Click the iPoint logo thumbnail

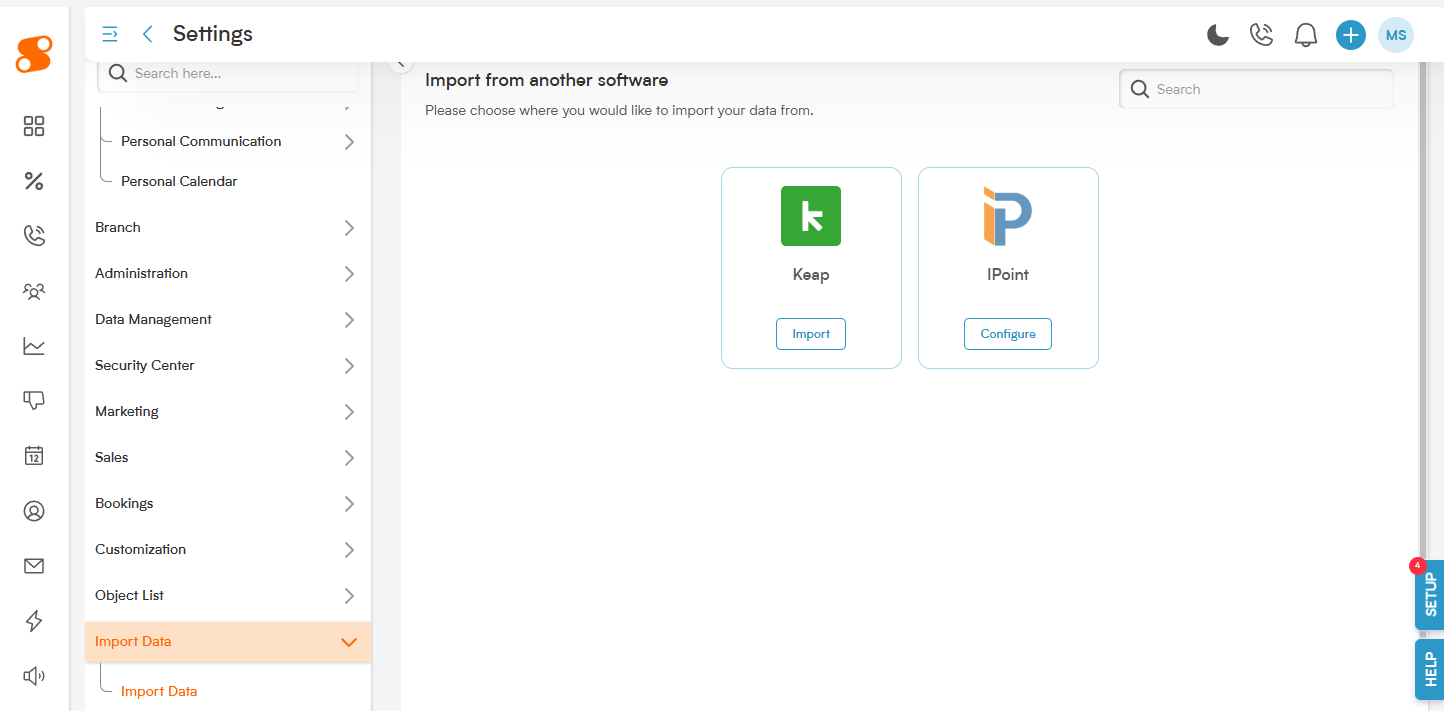(1007, 216)
